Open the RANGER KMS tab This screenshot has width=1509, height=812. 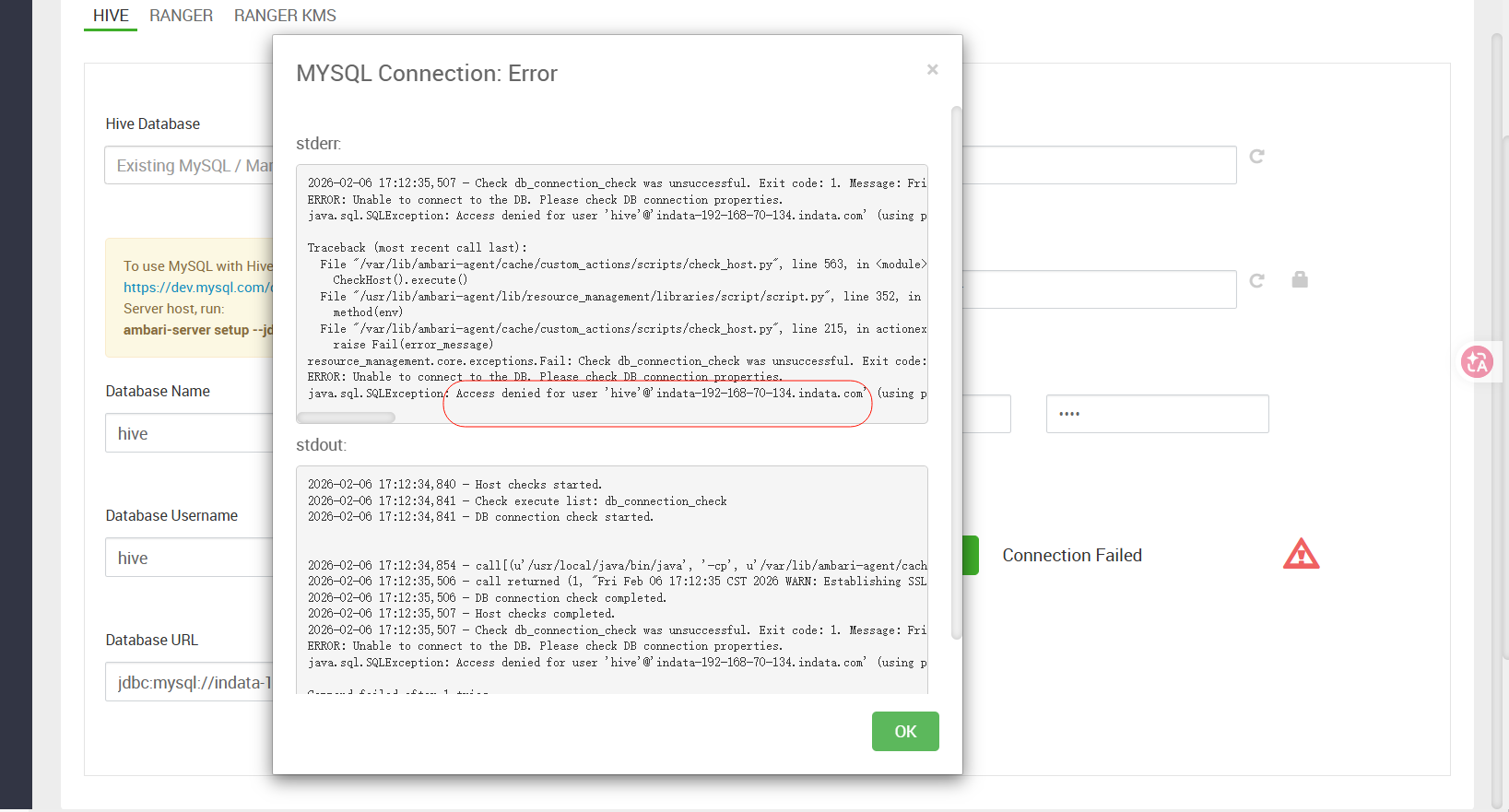[x=285, y=16]
